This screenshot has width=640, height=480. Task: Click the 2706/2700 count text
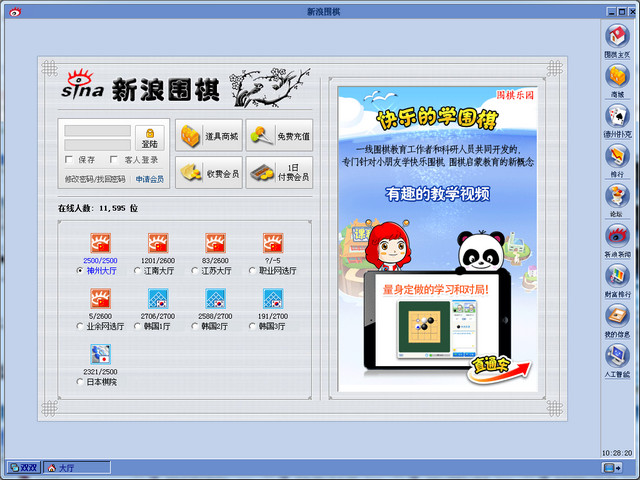click(158, 316)
